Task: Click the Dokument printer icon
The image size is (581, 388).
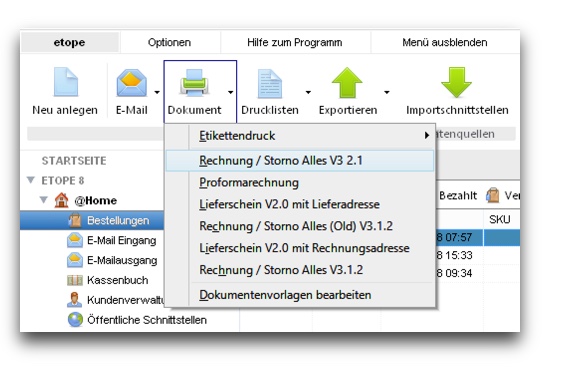Action: [x=194, y=83]
